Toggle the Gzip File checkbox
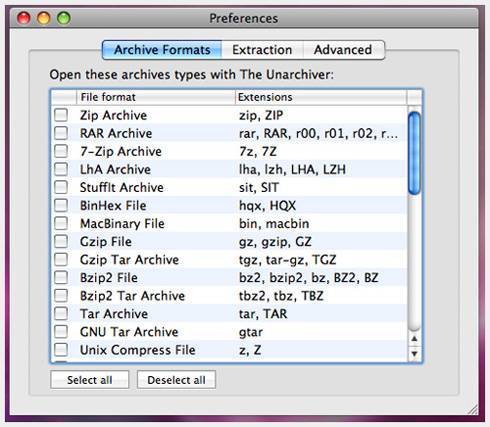The width and height of the screenshot is (490, 427). 61,241
